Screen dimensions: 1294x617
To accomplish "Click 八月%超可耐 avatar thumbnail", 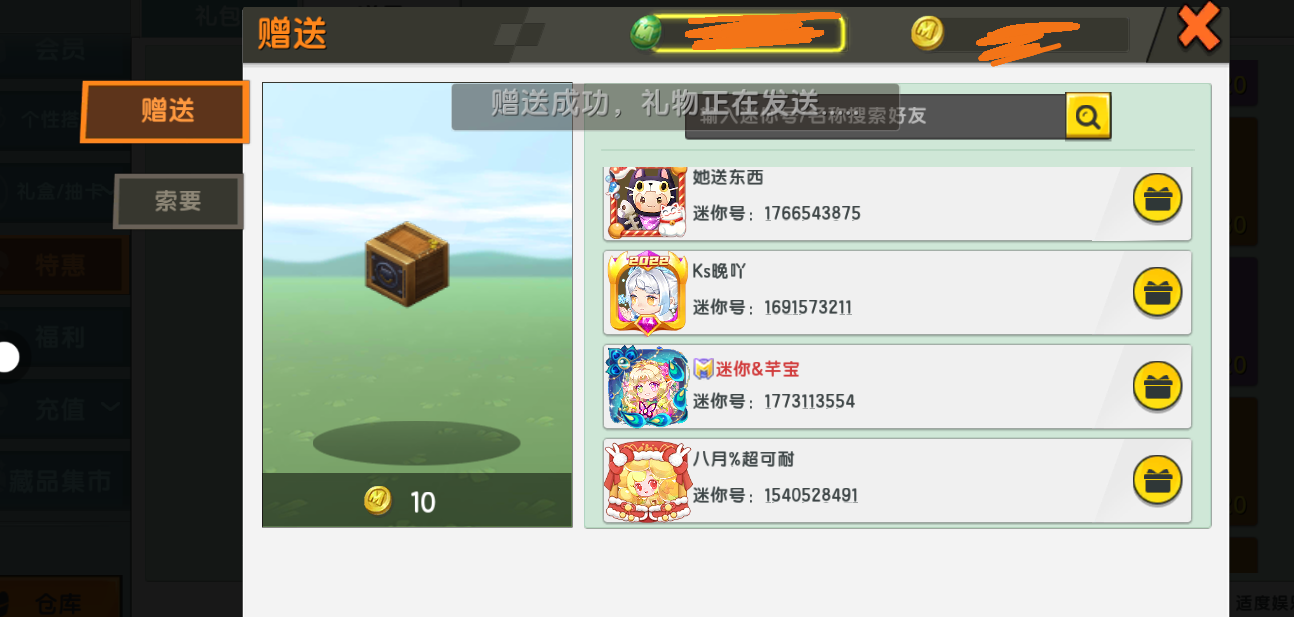I will click(x=648, y=481).
